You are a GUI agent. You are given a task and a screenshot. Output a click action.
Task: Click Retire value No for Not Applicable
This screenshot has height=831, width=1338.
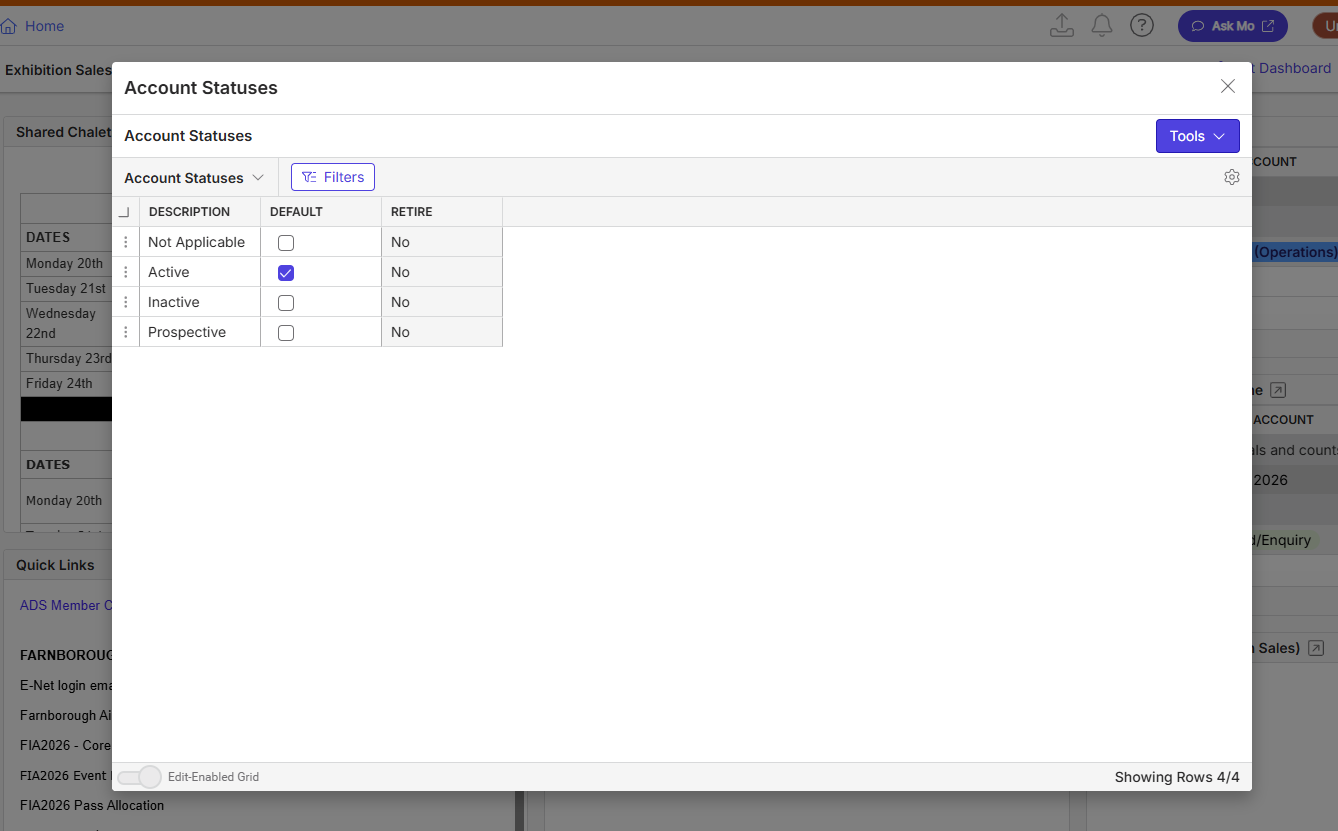442,242
